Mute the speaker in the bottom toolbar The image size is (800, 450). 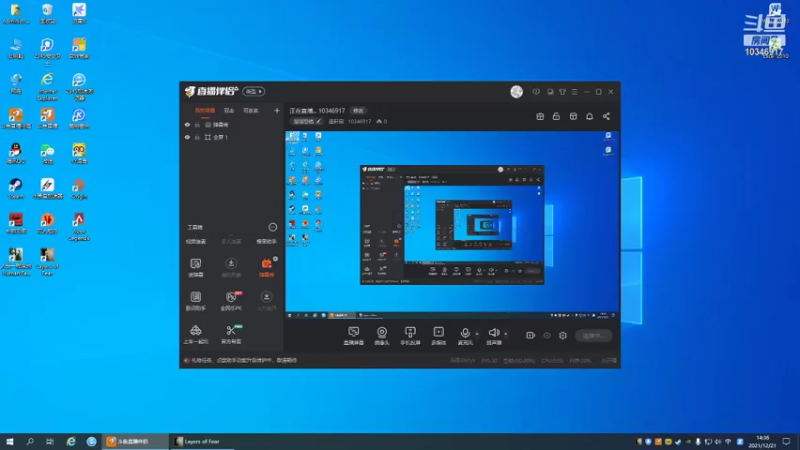coord(493,336)
